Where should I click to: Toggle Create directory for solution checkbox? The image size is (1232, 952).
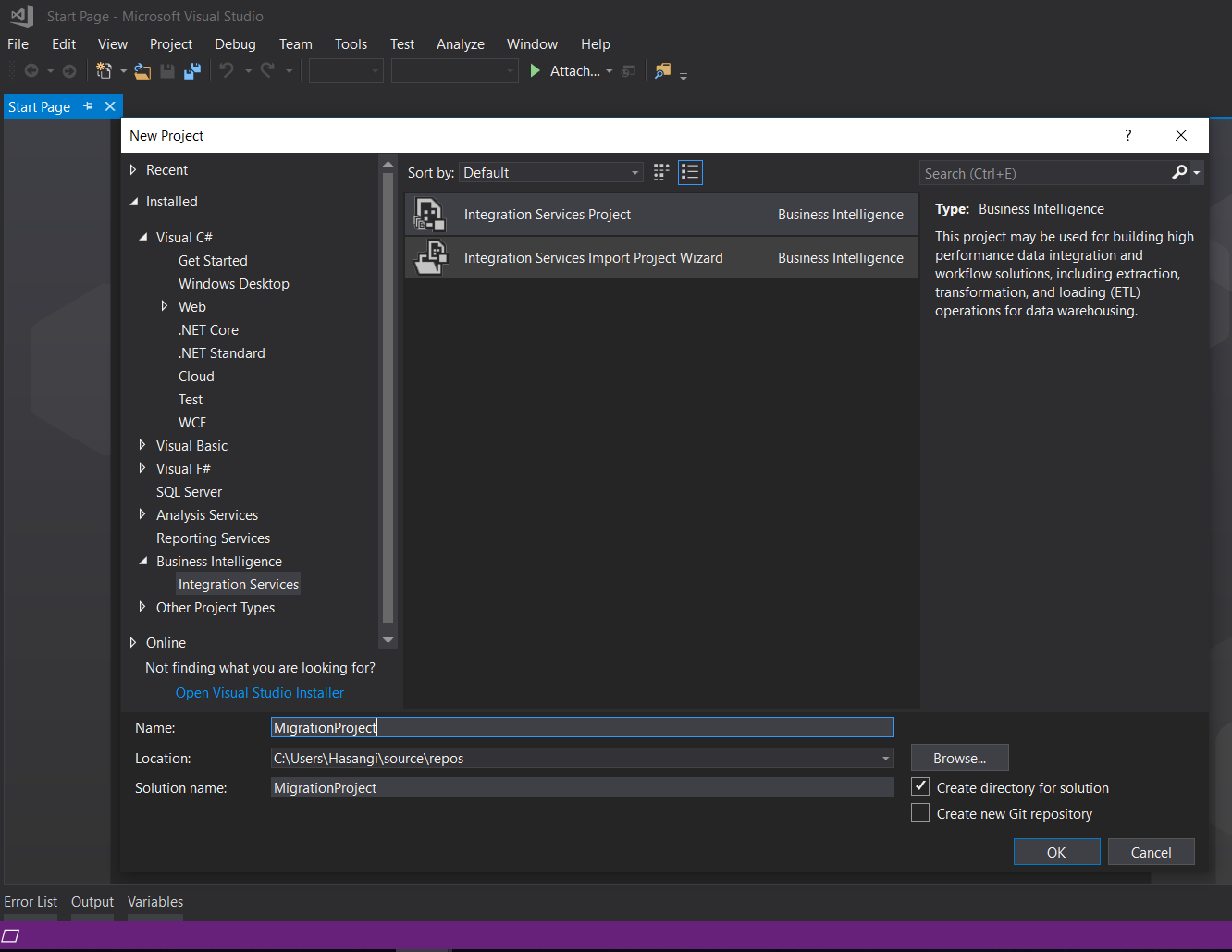(920, 786)
